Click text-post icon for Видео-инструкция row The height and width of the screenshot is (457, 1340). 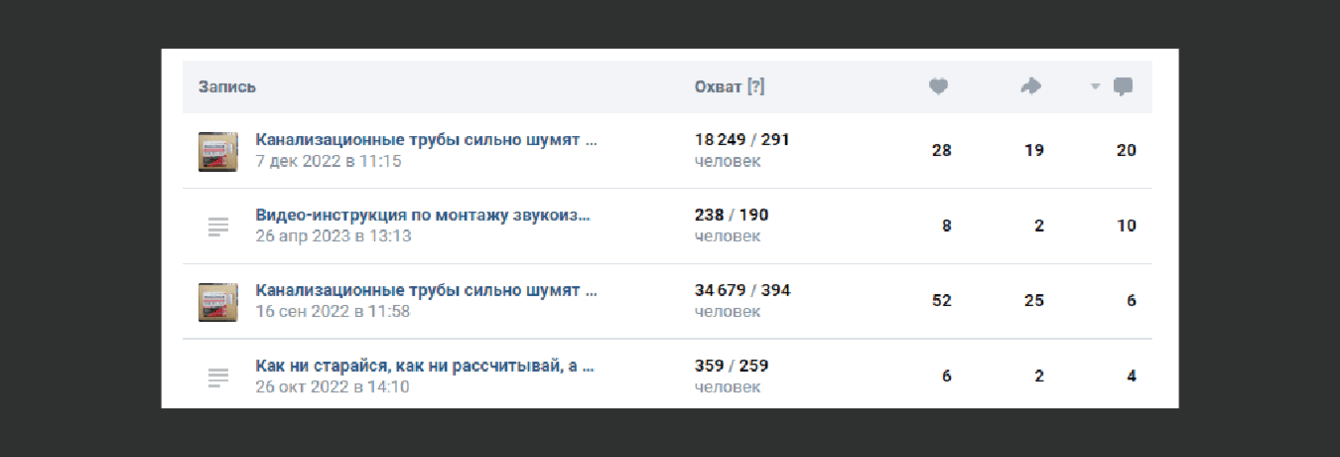(218, 226)
